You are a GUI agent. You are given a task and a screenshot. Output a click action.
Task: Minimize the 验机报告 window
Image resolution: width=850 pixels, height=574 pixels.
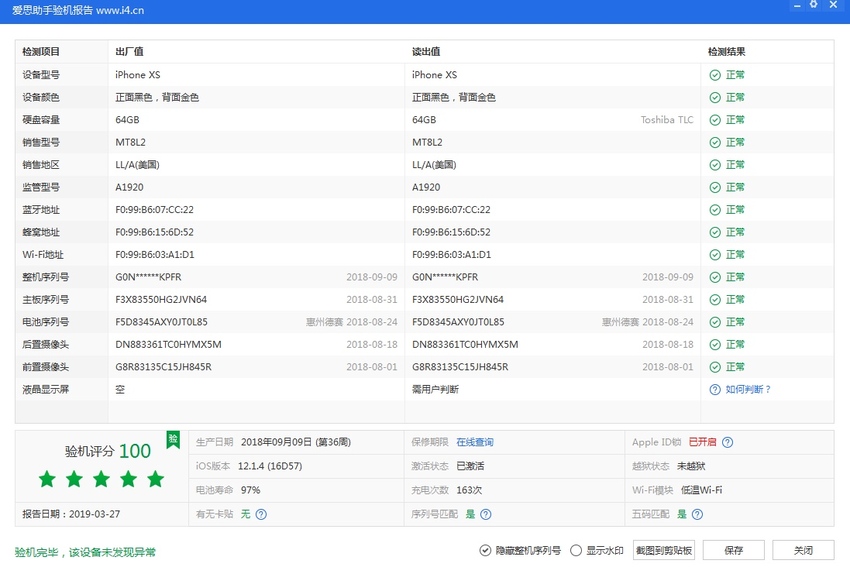coord(796,5)
